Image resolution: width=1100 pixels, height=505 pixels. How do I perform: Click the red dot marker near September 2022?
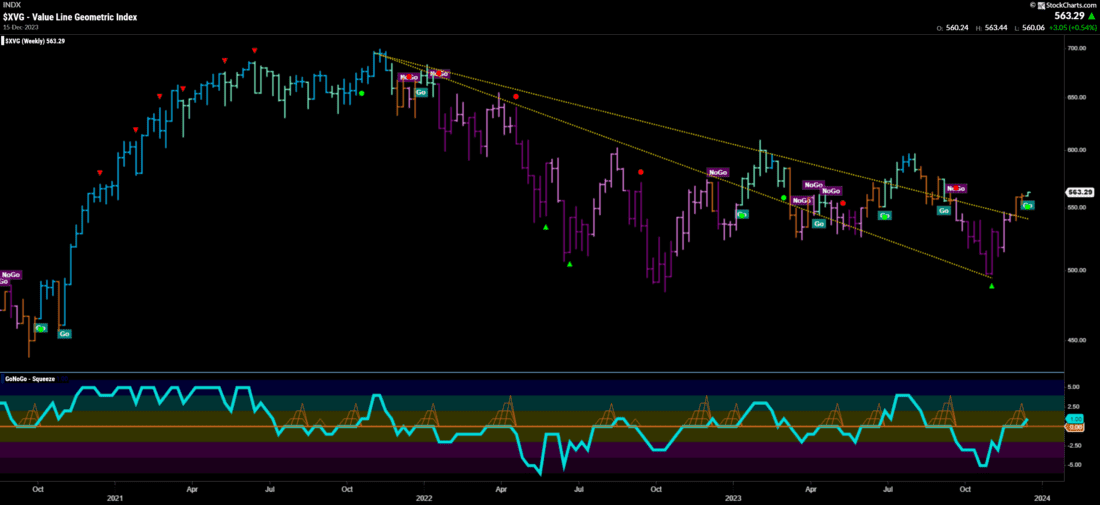click(x=641, y=172)
